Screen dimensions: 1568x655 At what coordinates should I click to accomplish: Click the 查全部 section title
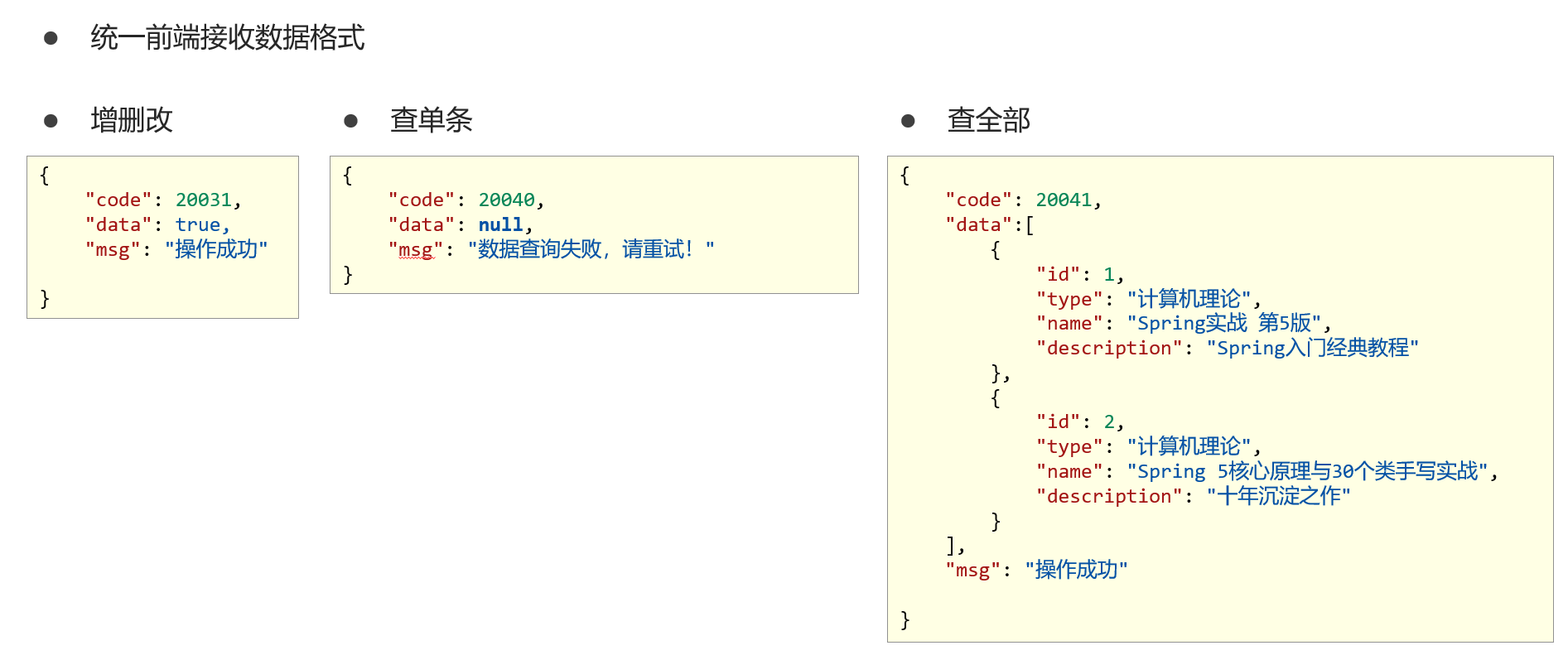click(988, 120)
